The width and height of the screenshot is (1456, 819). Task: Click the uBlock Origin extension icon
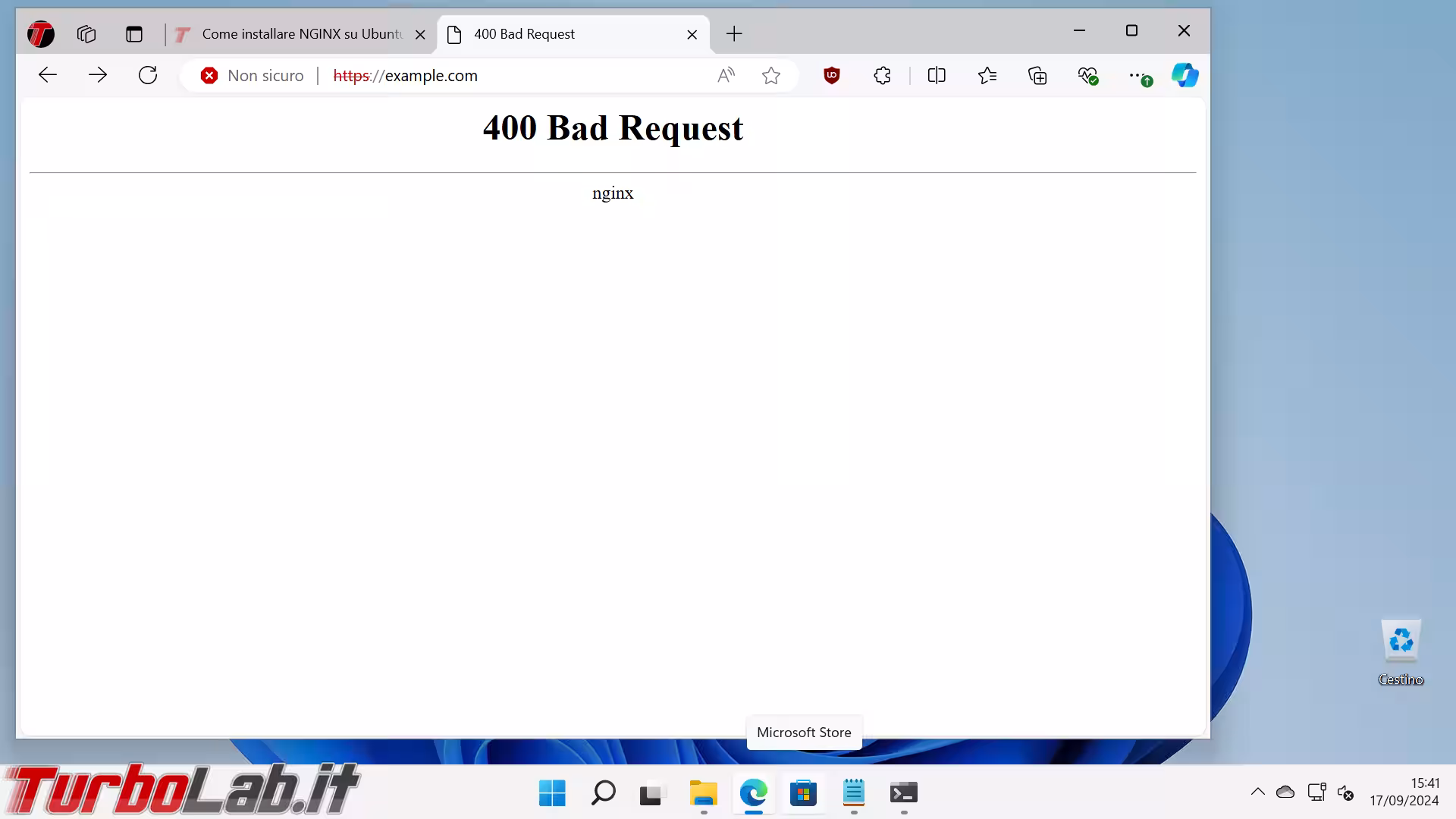tap(832, 75)
